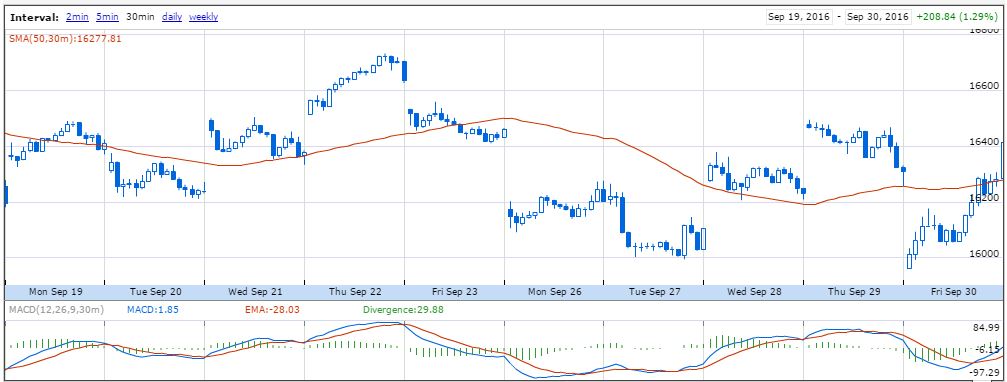Click the Wed Sep 28 date label
Screen dimensions: 1007x382
[x=755, y=291]
